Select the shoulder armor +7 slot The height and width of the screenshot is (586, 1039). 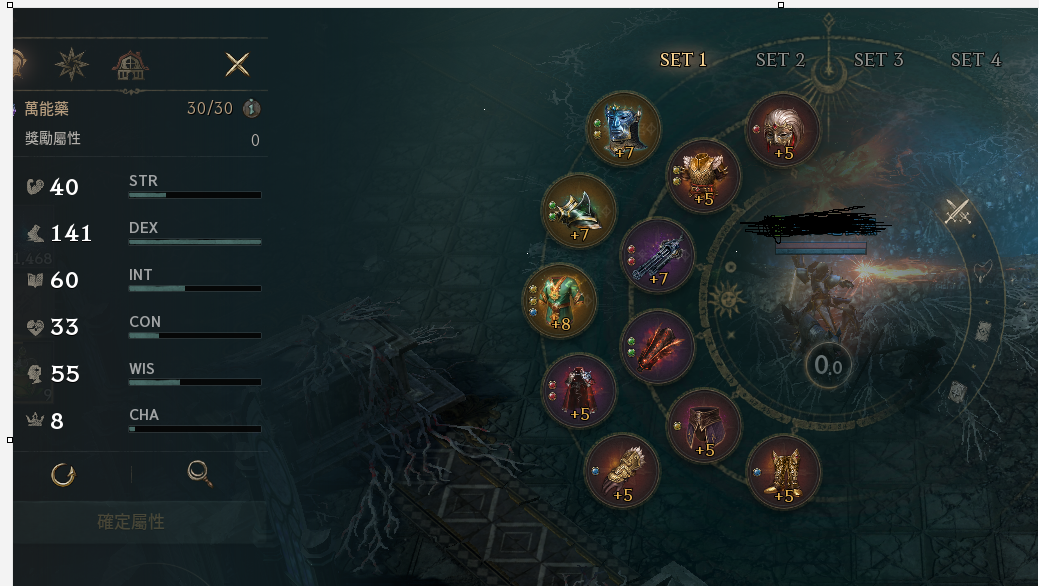pyautogui.click(x=579, y=211)
